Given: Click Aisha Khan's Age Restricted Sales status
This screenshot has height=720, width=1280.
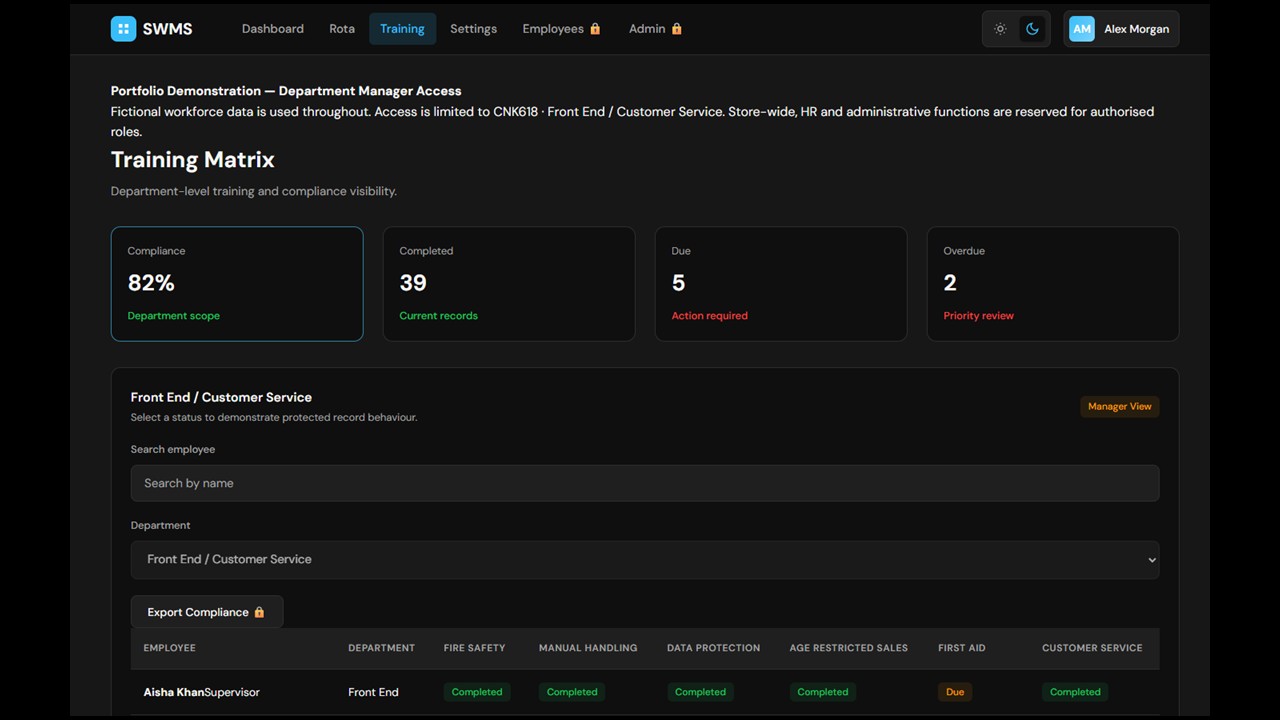Looking at the screenshot, I should tap(823, 692).
